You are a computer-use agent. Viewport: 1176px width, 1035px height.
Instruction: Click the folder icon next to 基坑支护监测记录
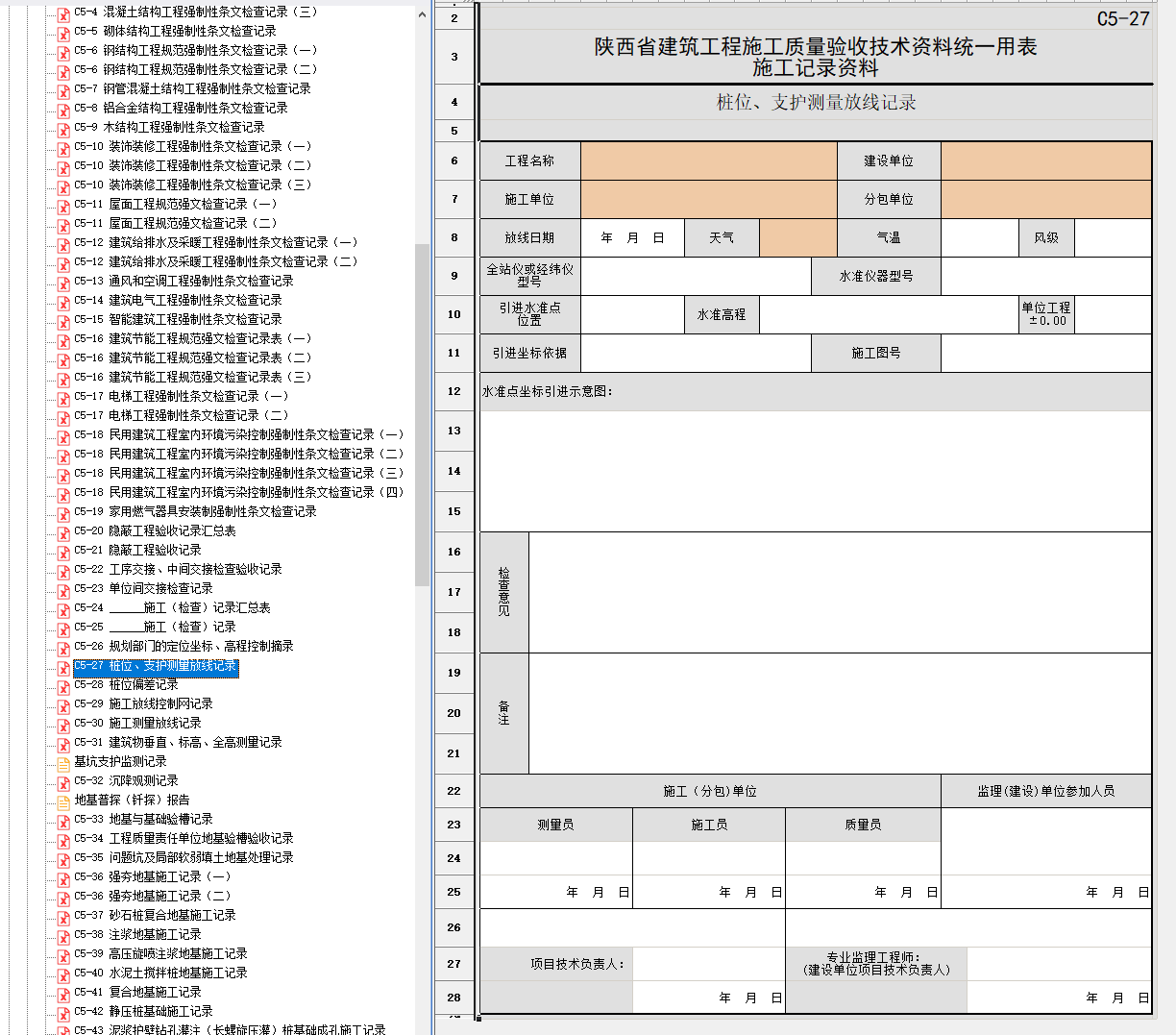pyautogui.click(x=63, y=763)
